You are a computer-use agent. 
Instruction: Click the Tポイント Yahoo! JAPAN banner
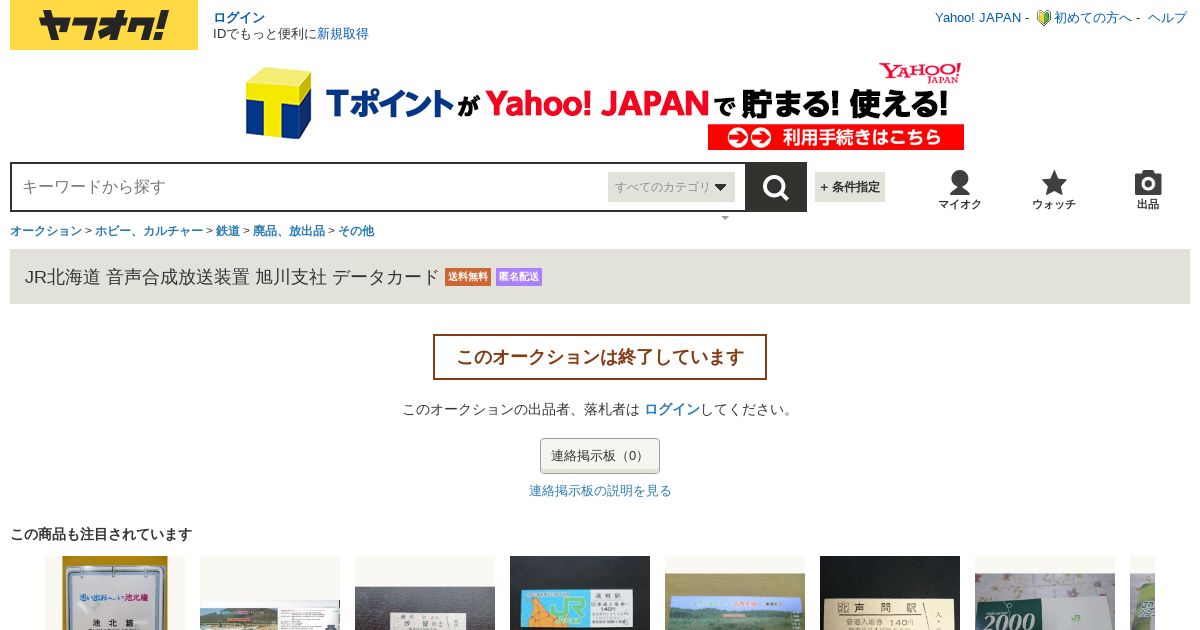pyautogui.click(x=604, y=105)
